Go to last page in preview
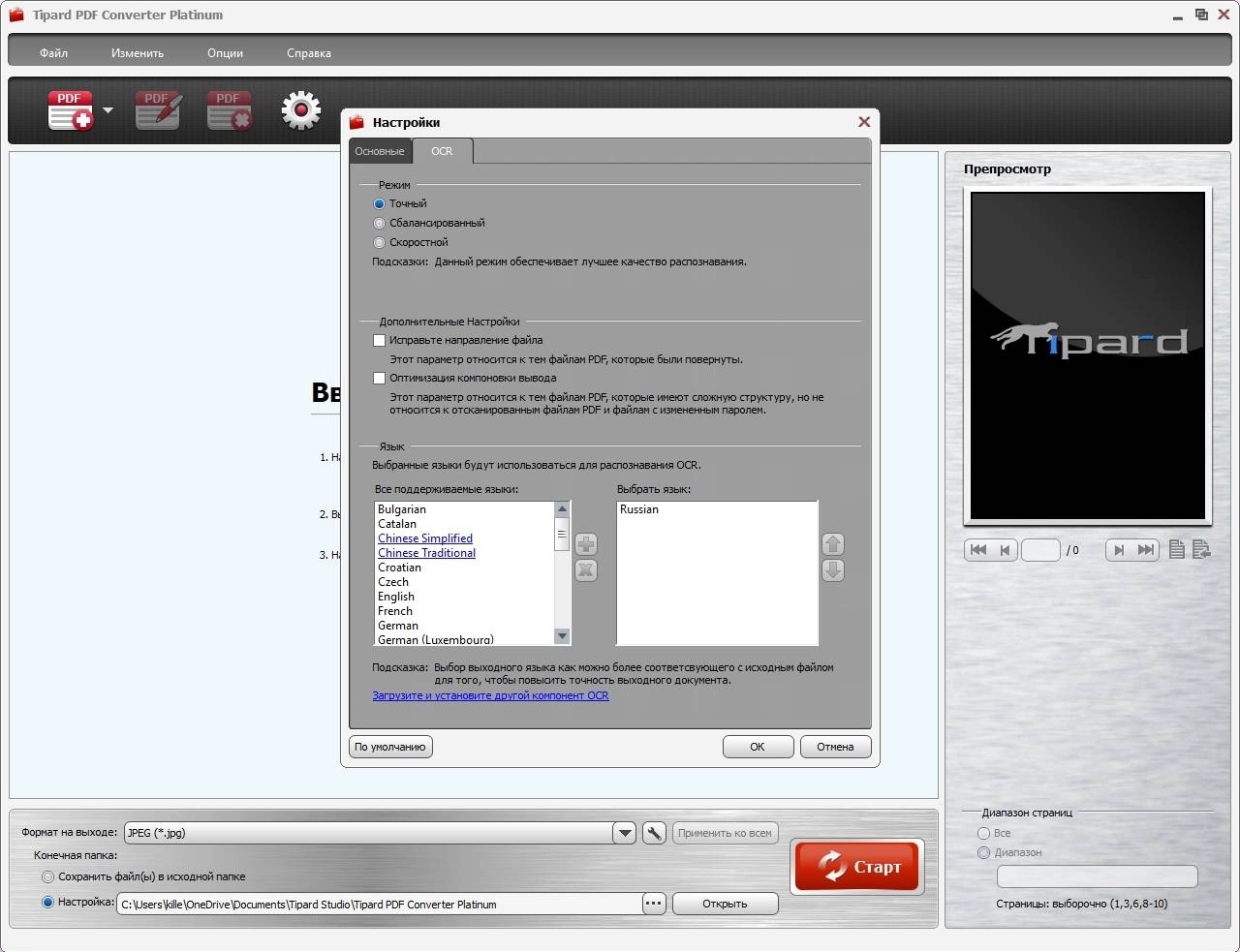This screenshot has height=952, width=1240. pyautogui.click(x=1146, y=550)
